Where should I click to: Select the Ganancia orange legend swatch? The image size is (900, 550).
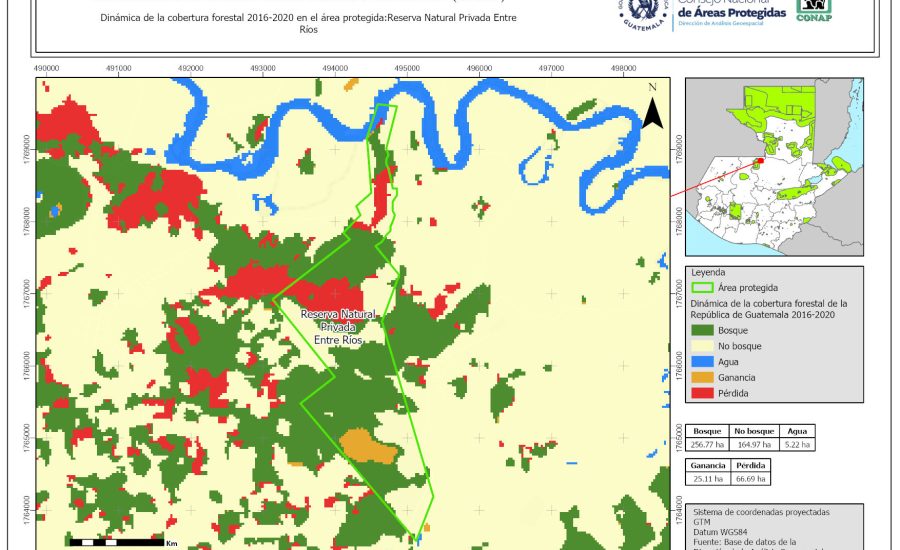coord(702,377)
